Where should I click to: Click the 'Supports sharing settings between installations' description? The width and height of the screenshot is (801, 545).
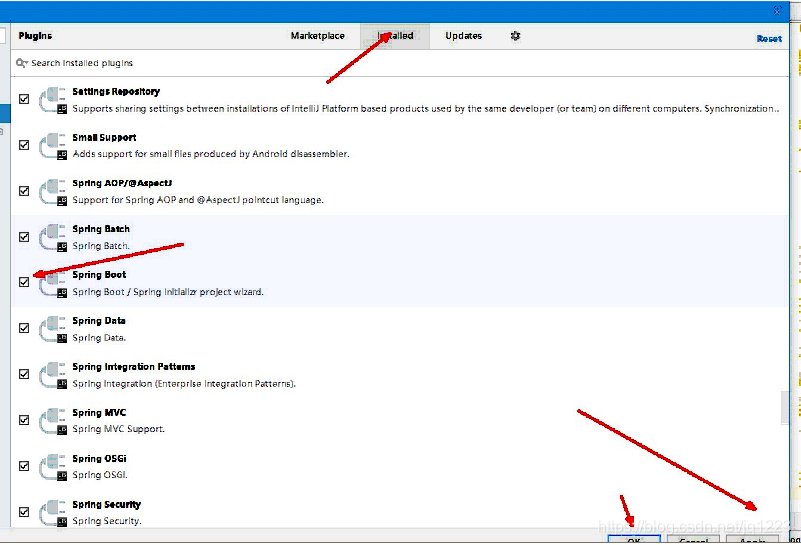click(426, 108)
